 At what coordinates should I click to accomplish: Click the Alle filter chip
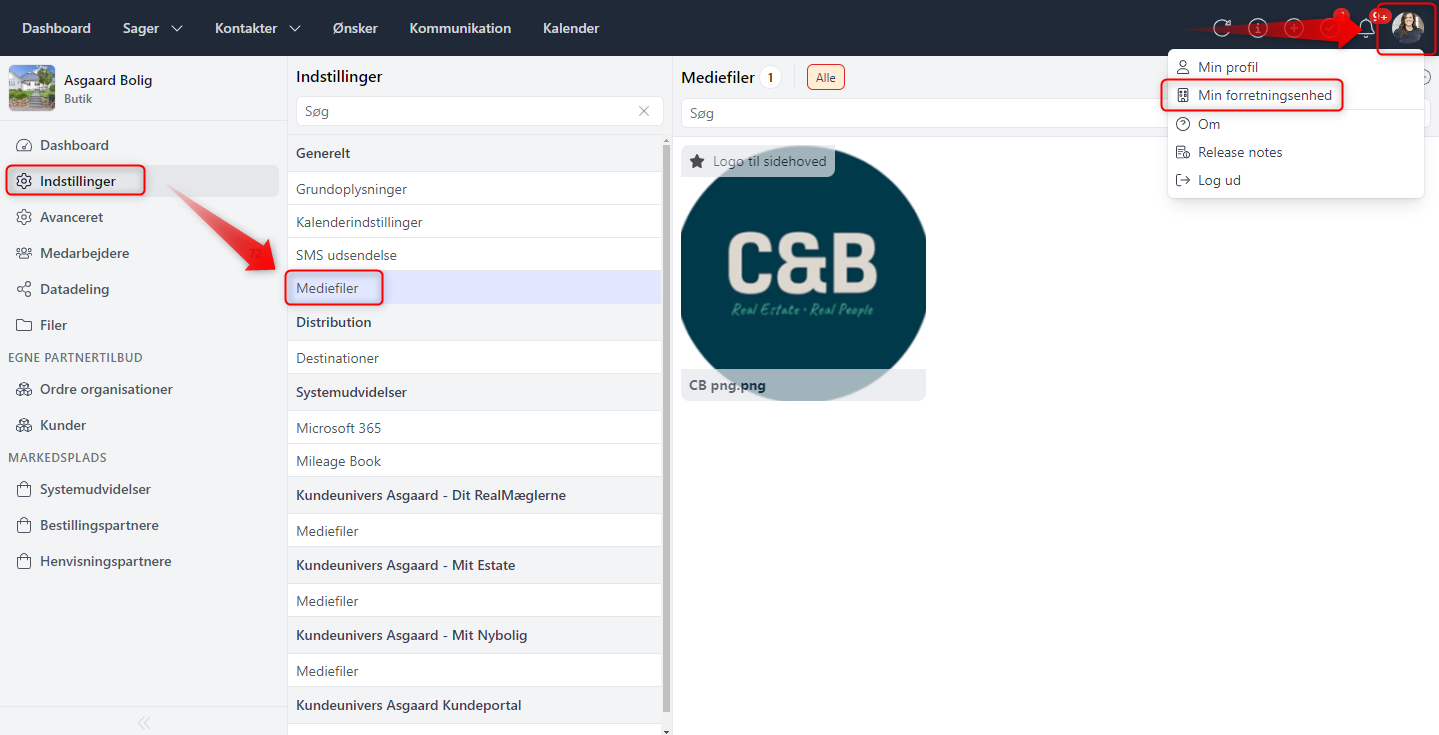(x=826, y=77)
